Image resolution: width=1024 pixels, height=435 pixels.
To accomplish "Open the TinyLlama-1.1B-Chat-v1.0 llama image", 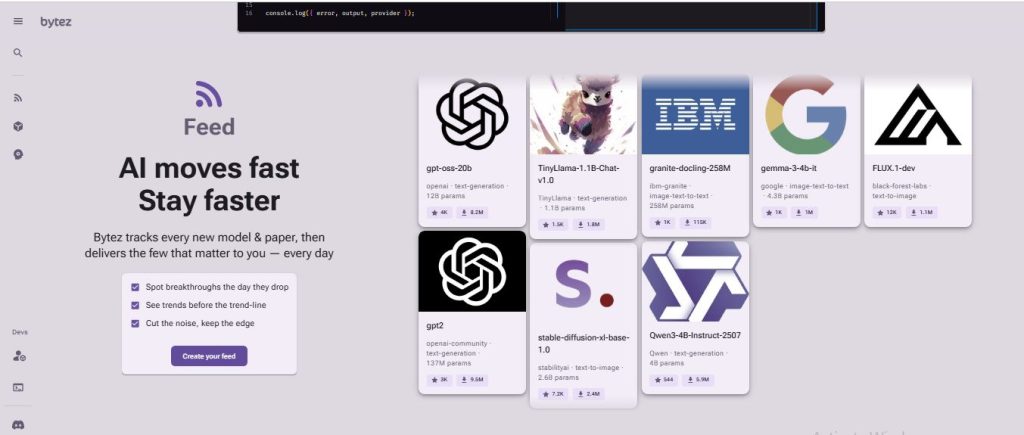I will [583, 115].
